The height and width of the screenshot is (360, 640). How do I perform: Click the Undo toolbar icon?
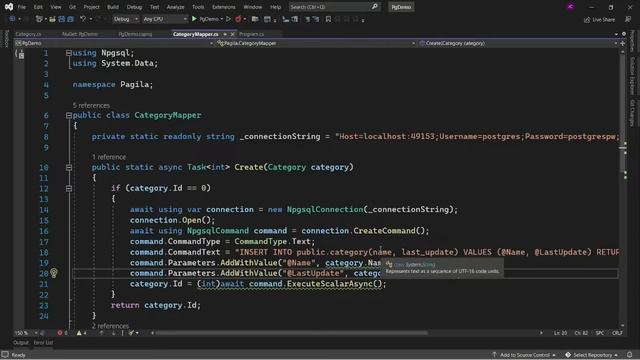[83, 19]
